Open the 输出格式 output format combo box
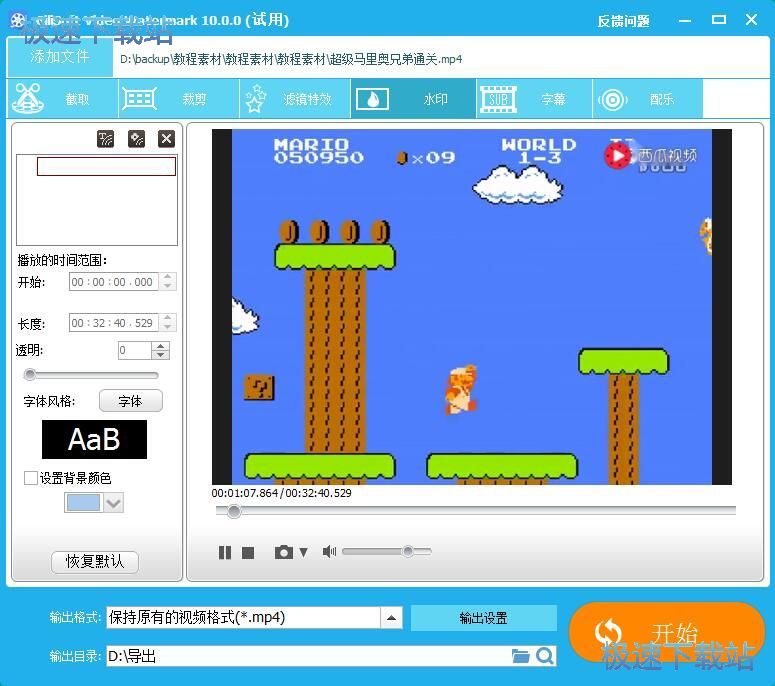Viewport: 775px width, 686px height. (254, 618)
